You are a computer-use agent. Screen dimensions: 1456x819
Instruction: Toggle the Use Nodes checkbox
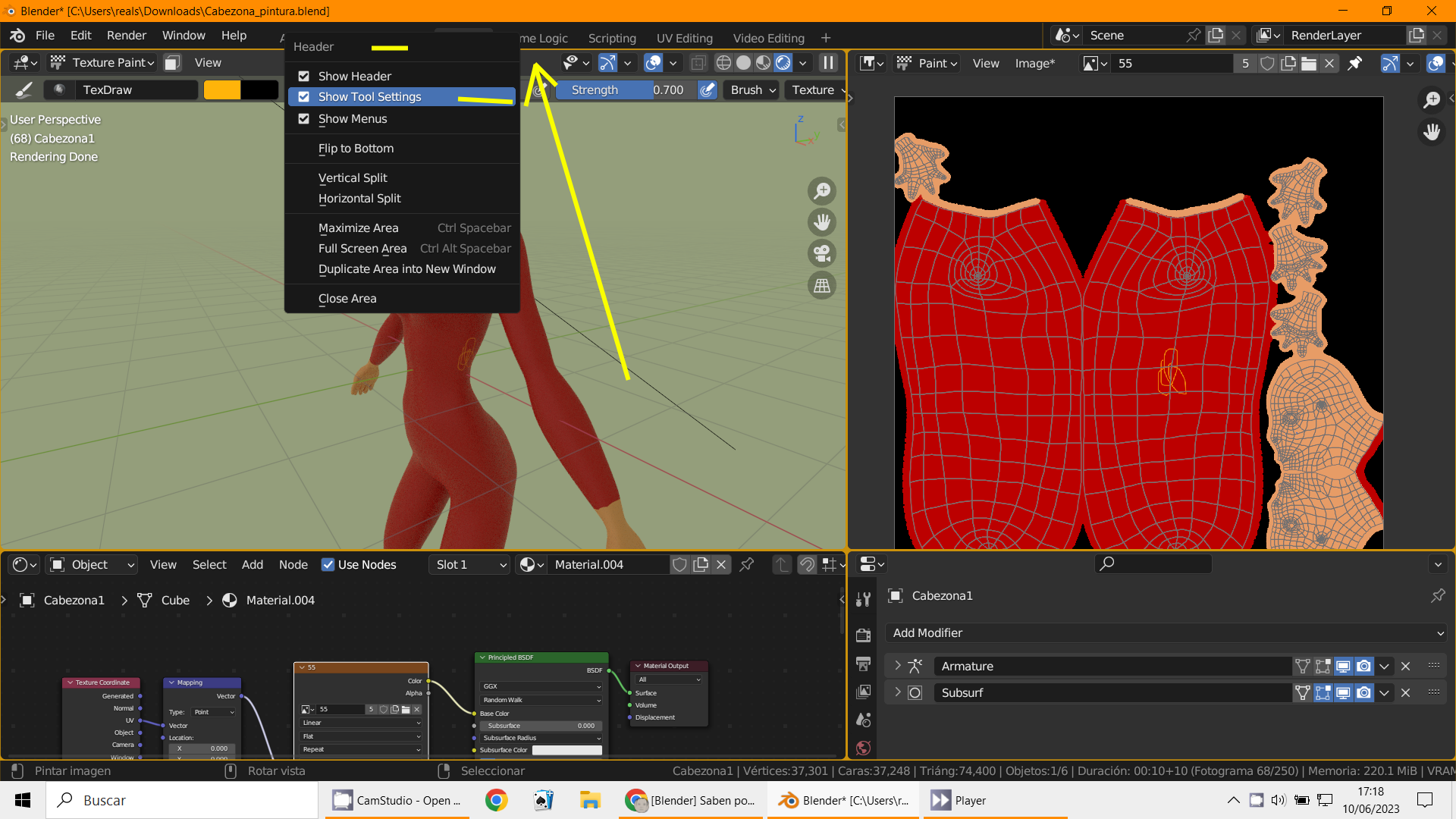pos(328,564)
